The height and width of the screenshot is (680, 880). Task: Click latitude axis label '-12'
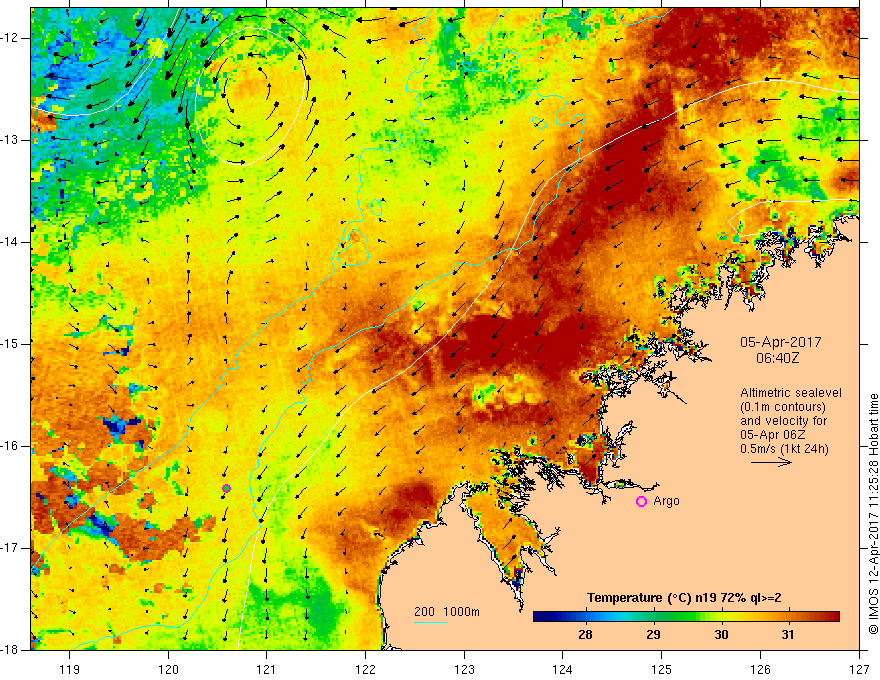(10, 38)
